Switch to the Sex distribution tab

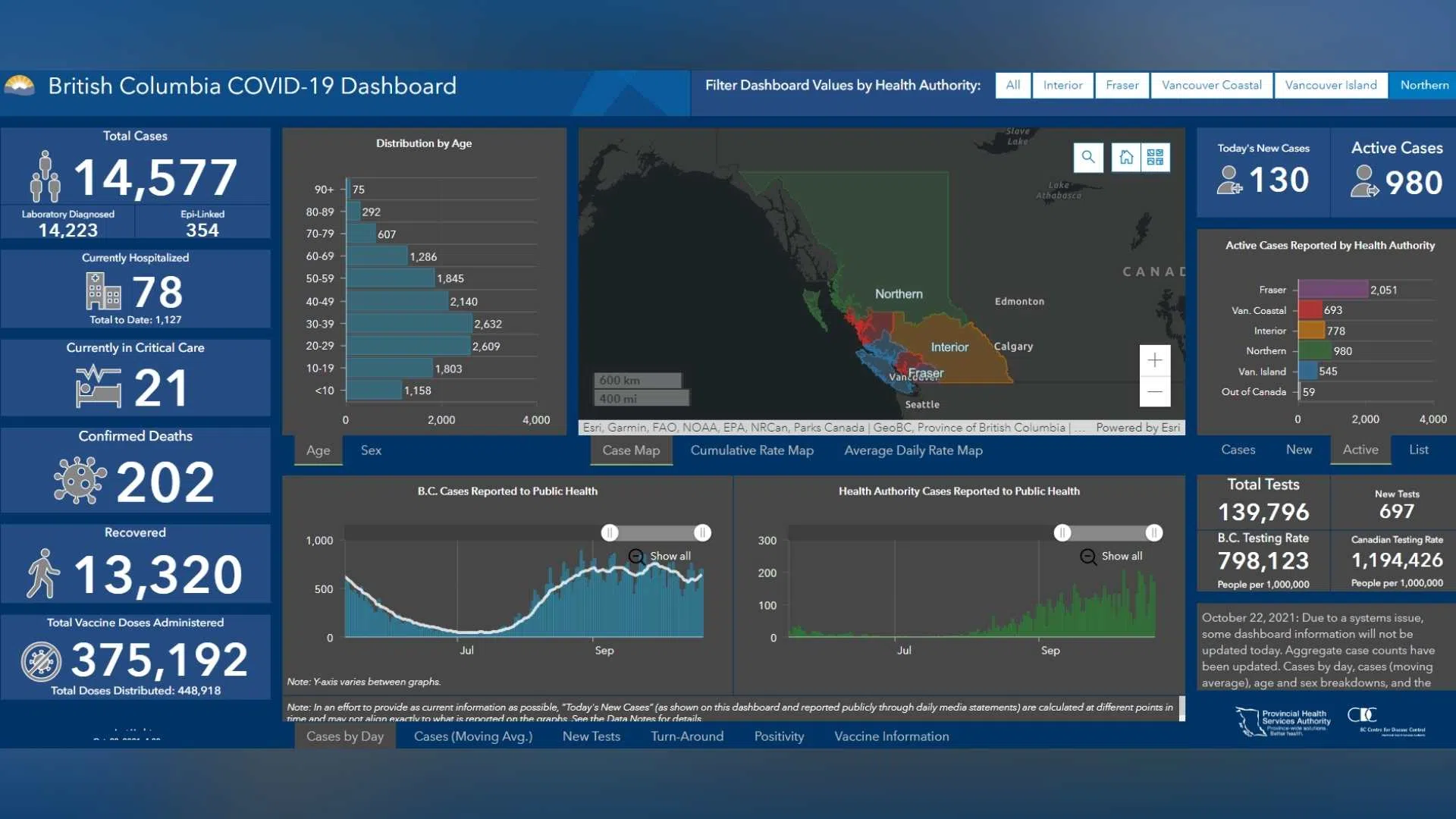(371, 450)
